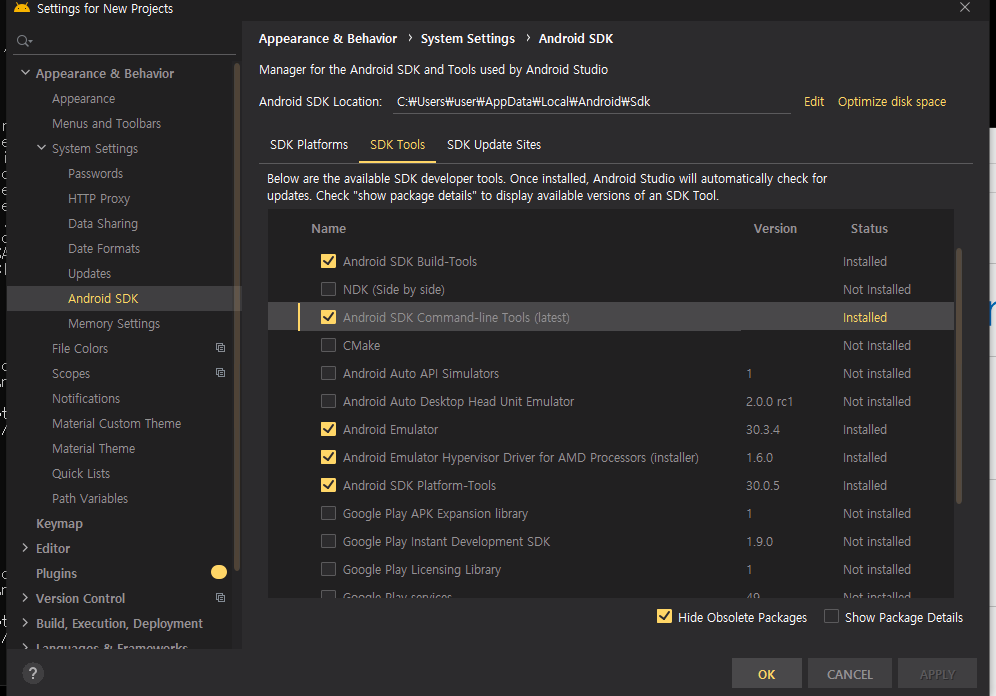Click the Name column header
This screenshot has width=996, height=696.
coord(328,228)
